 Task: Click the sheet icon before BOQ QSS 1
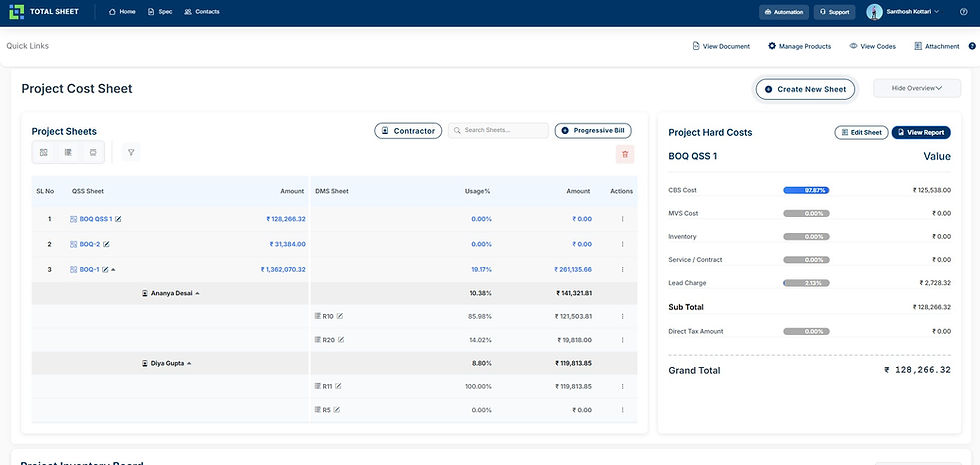tap(74, 219)
